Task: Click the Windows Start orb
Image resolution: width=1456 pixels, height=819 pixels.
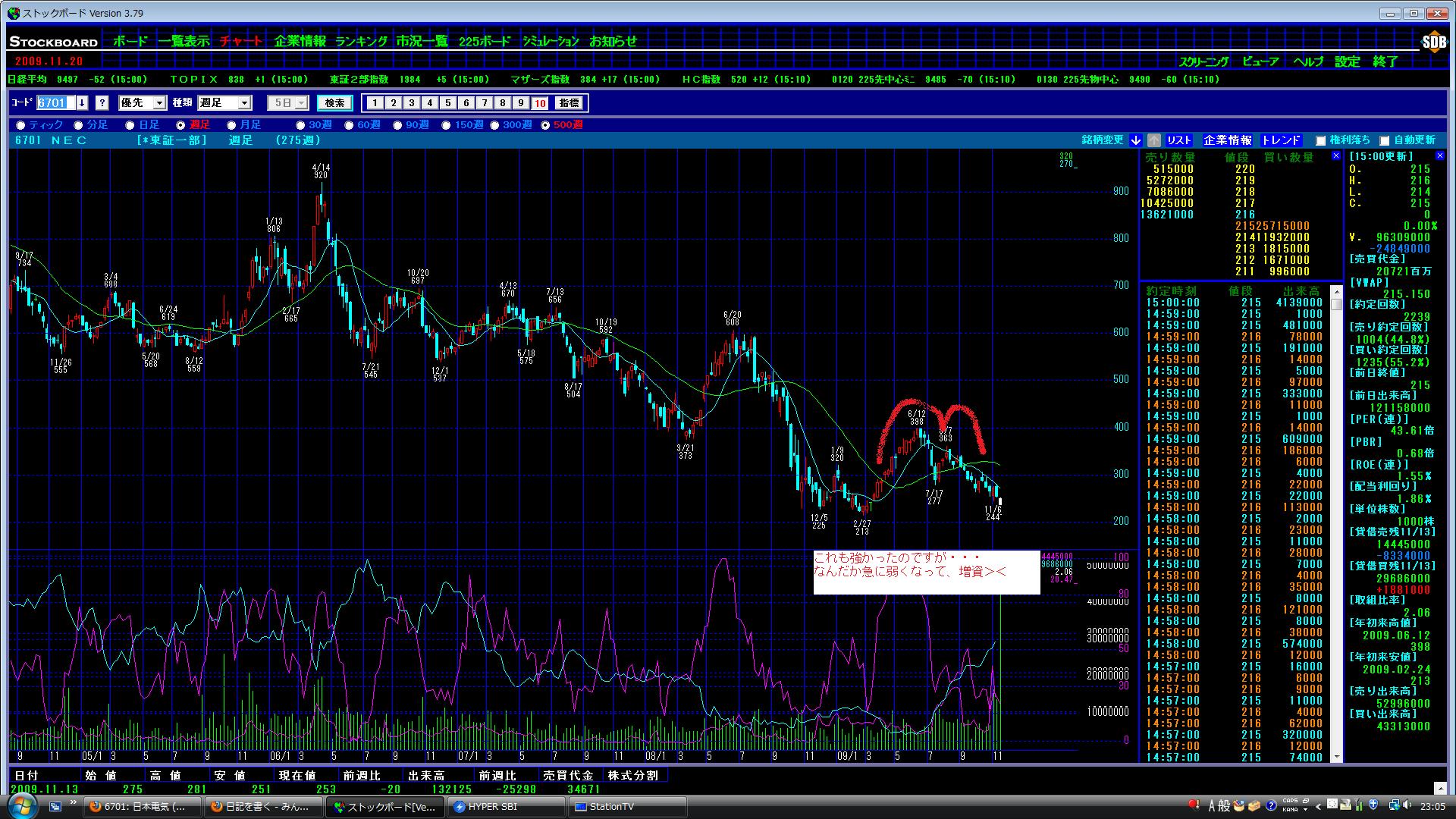Action: [22, 806]
